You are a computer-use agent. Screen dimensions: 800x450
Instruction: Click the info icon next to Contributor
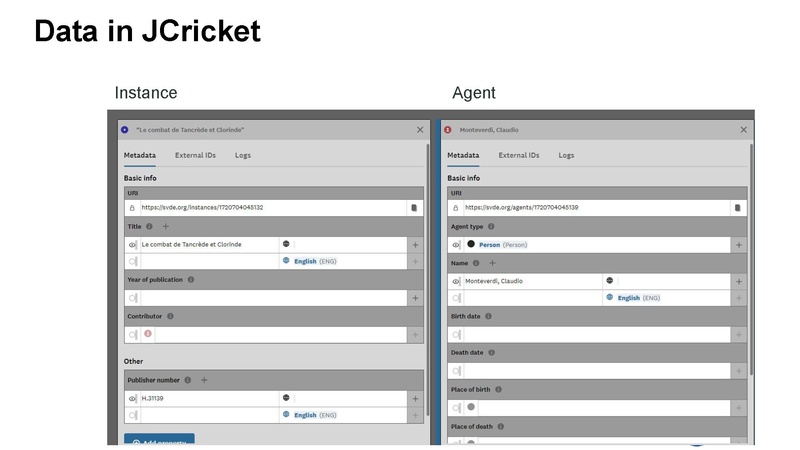170,316
